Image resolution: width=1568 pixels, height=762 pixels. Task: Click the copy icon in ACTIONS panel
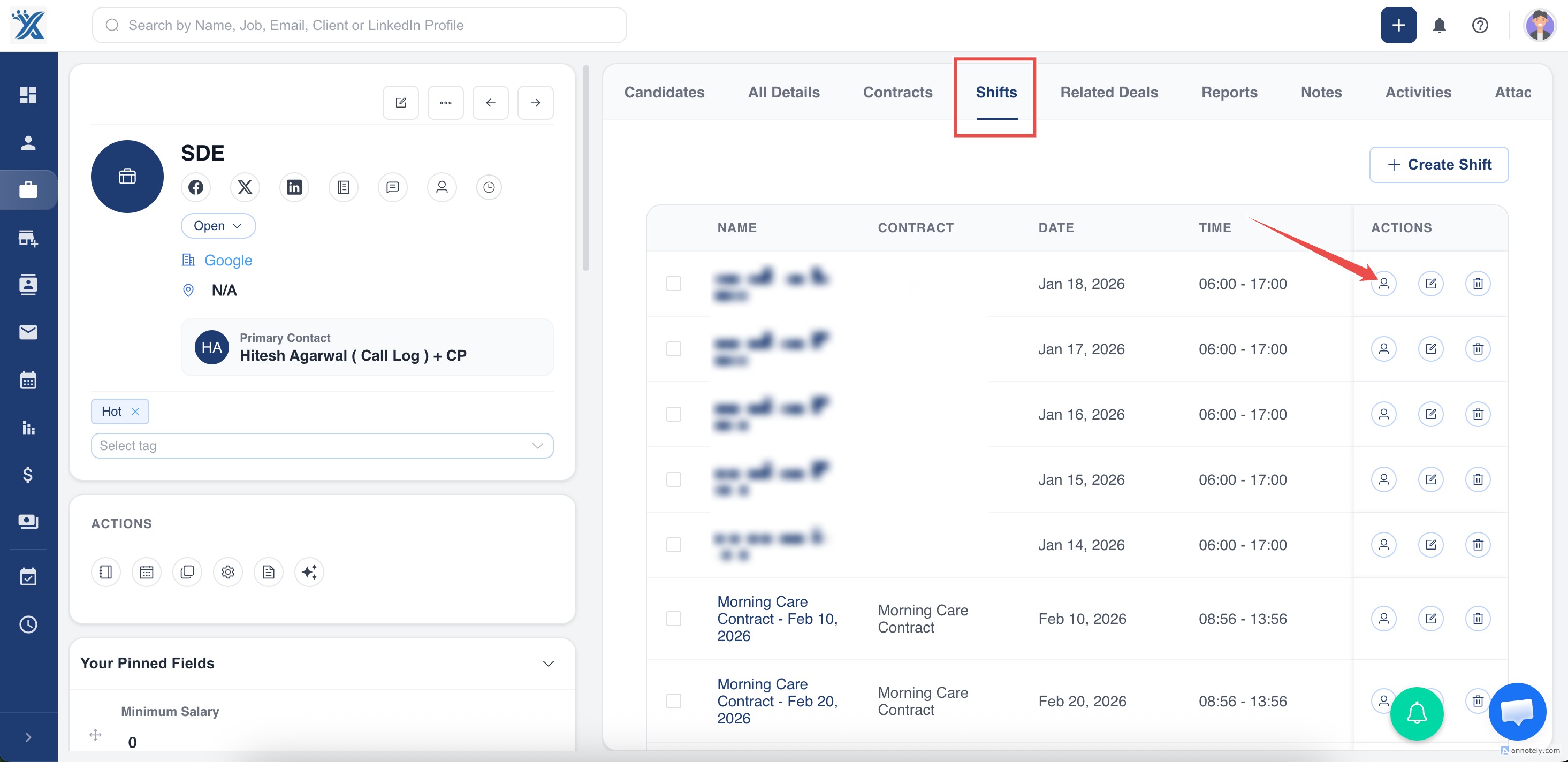click(187, 572)
